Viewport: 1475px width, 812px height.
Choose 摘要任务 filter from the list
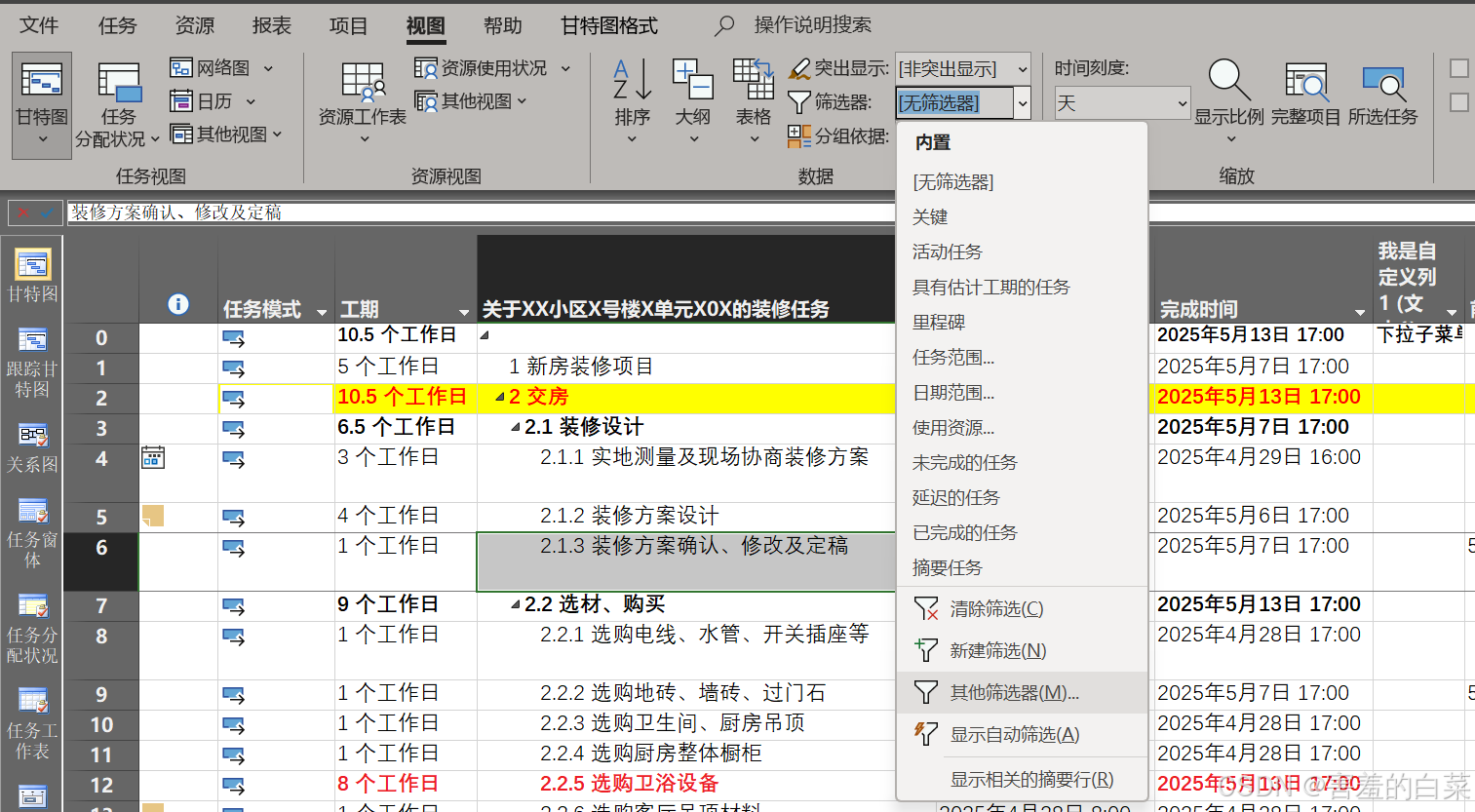click(1022, 567)
